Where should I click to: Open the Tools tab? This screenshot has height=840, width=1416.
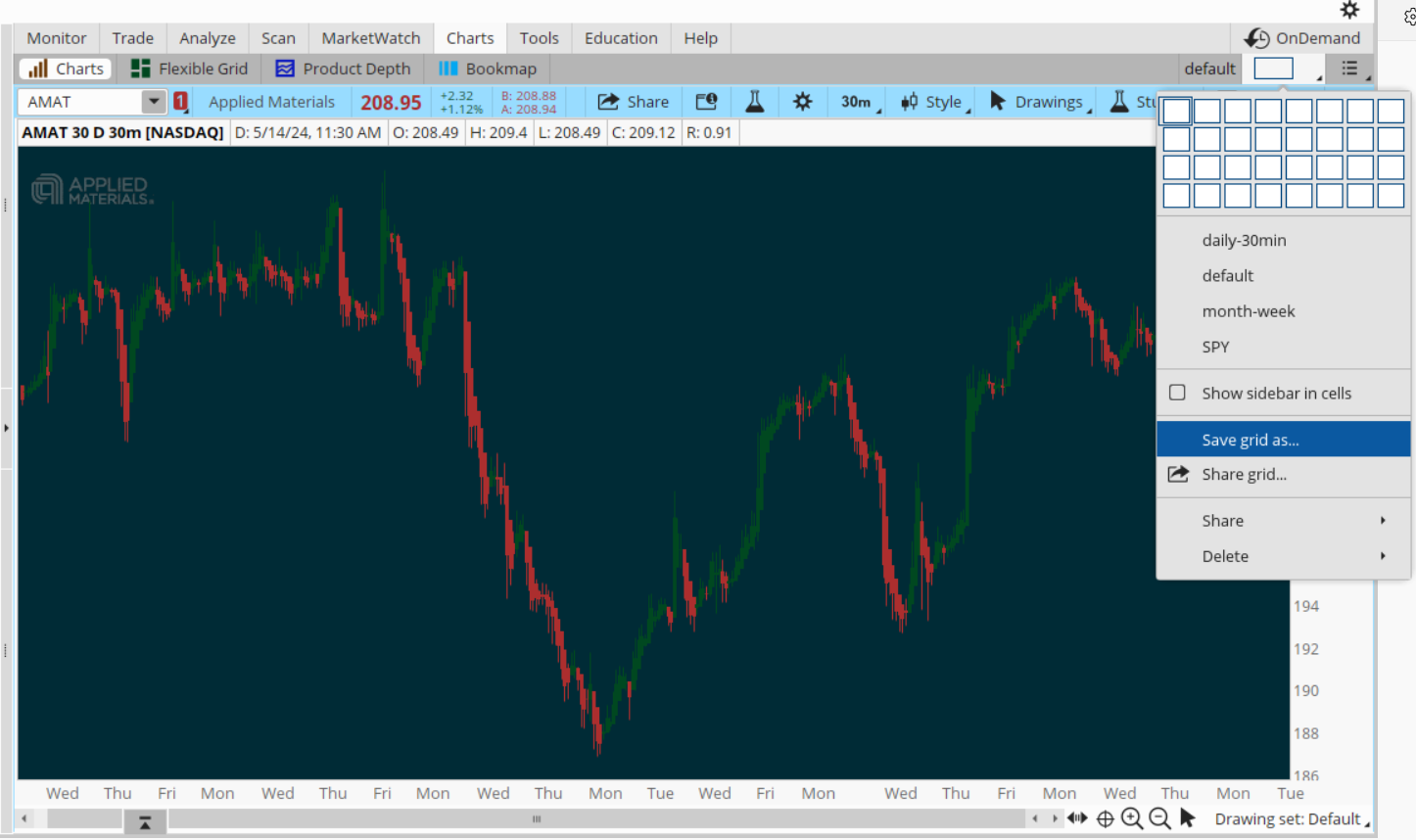539,38
